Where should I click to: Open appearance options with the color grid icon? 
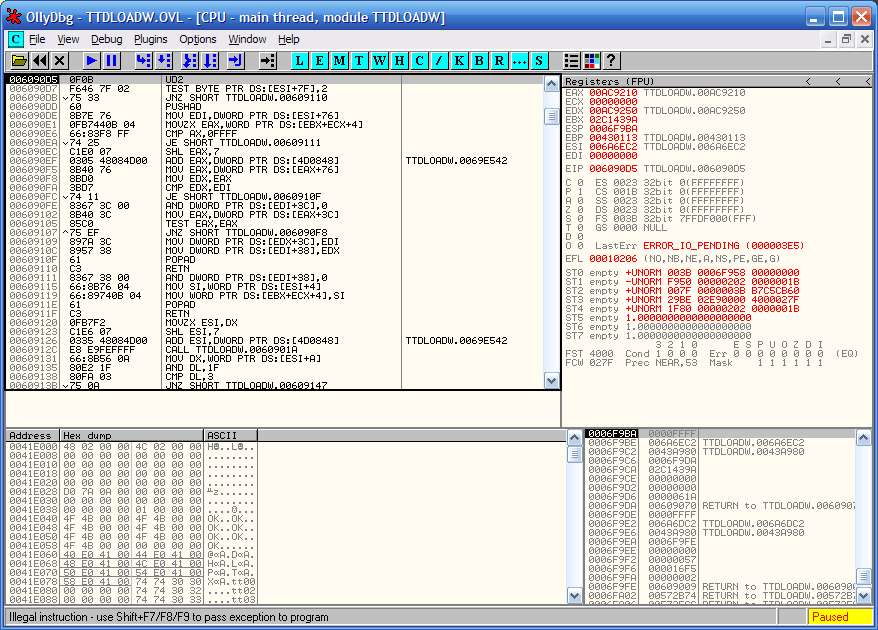pyautogui.click(x=591, y=60)
